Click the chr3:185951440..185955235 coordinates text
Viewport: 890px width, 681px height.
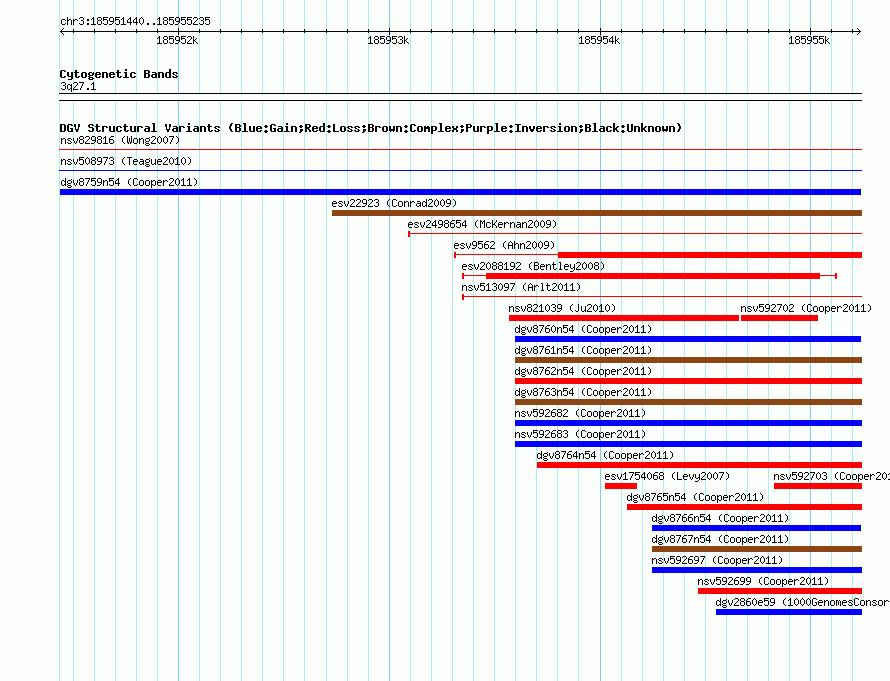135,21
